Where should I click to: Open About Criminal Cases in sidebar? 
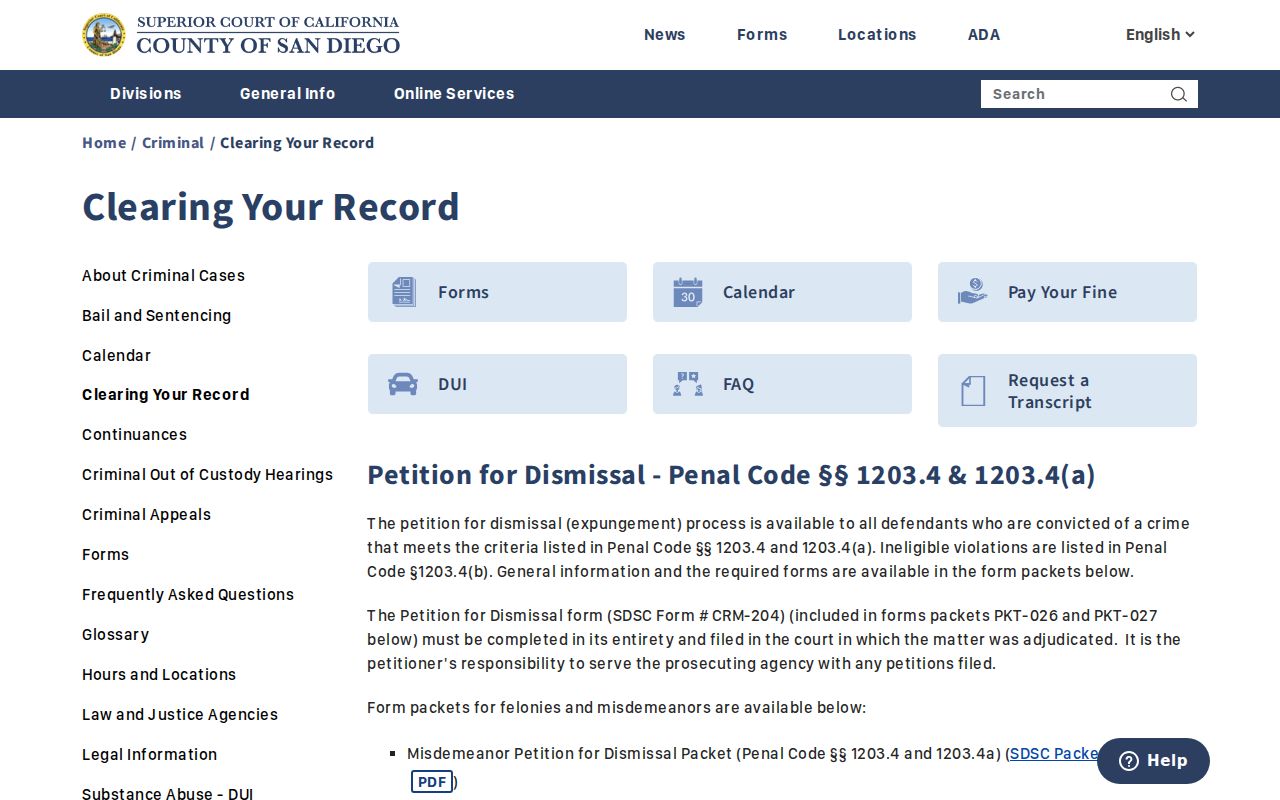click(x=163, y=276)
